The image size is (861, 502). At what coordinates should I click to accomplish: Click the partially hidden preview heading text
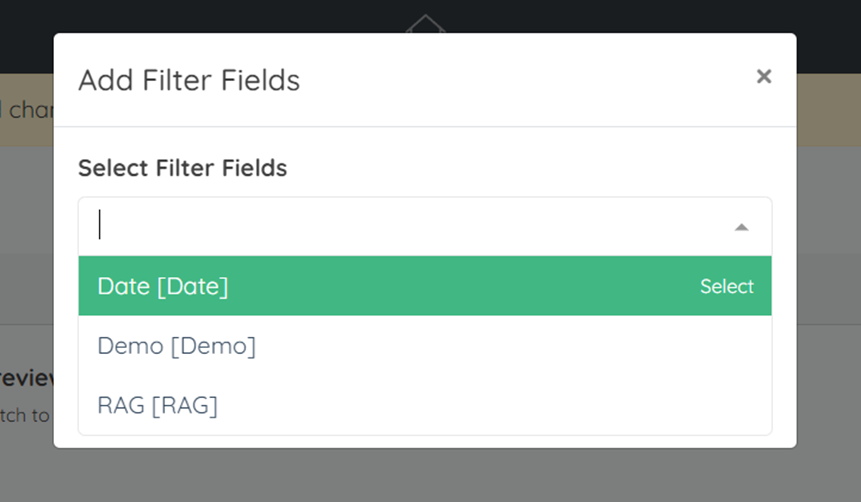tap(26, 378)
